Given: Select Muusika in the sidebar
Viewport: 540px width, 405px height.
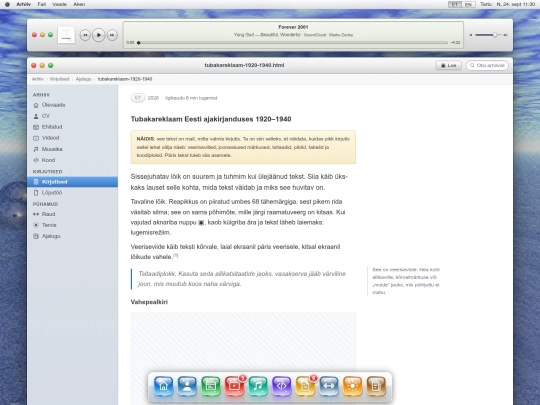Looking at the screenshot, I should pos(72,149).
